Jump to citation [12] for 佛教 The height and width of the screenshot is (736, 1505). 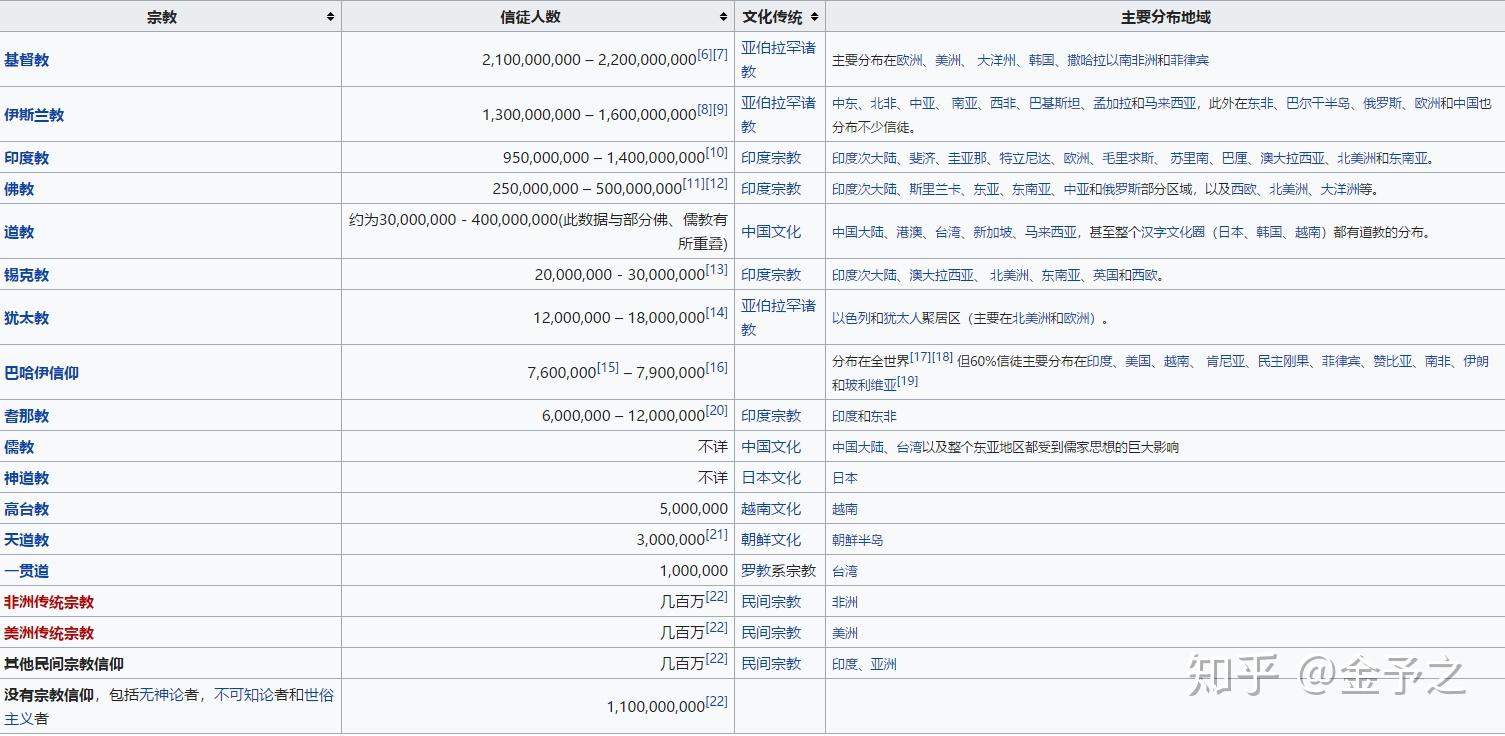[717, 183]
